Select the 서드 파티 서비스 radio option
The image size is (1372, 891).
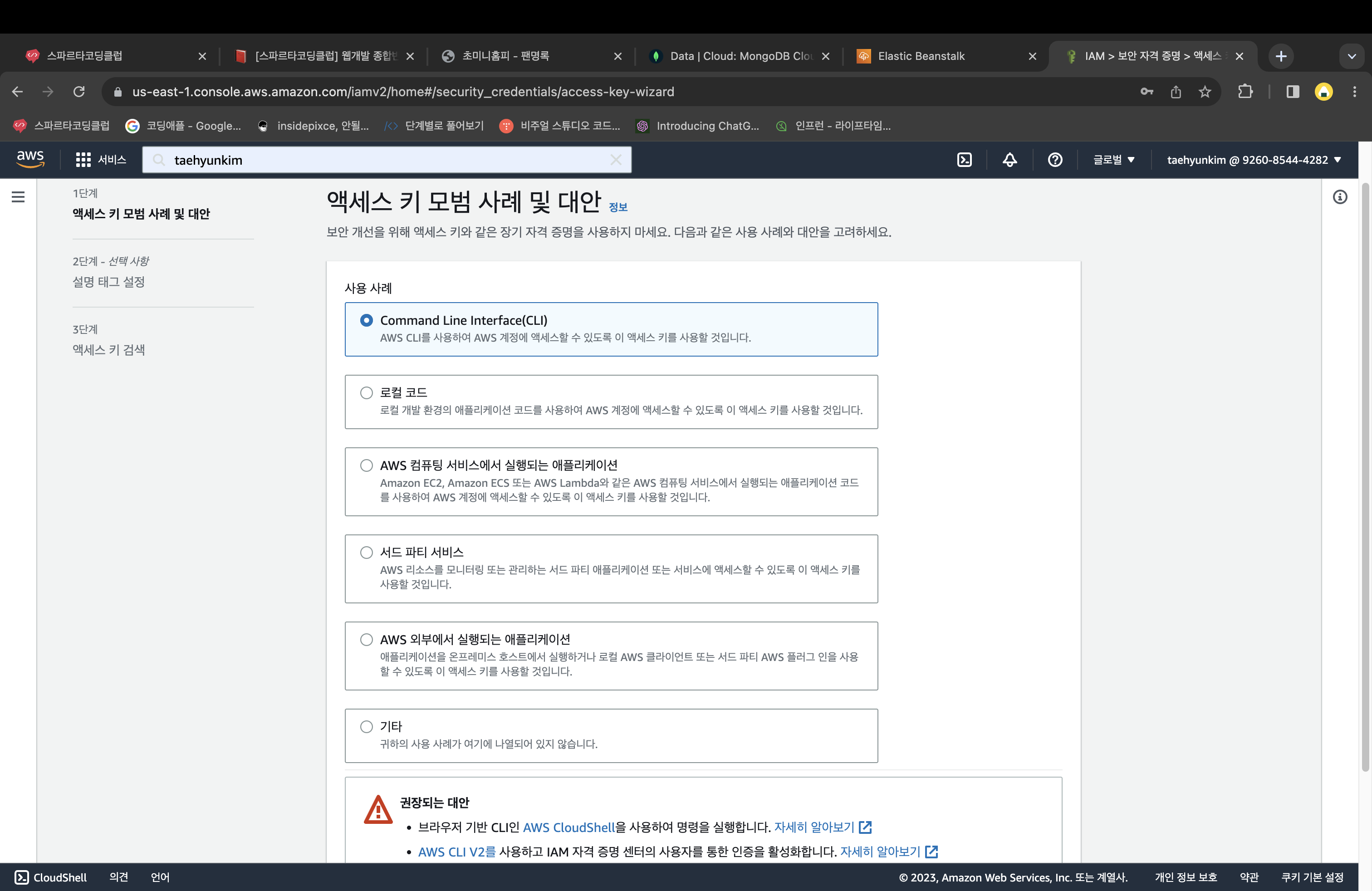(x=366, y=553)
